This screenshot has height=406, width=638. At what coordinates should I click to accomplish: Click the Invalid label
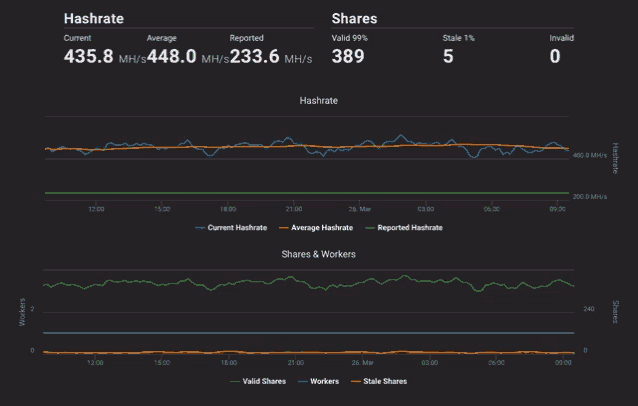tap(562, 38)
